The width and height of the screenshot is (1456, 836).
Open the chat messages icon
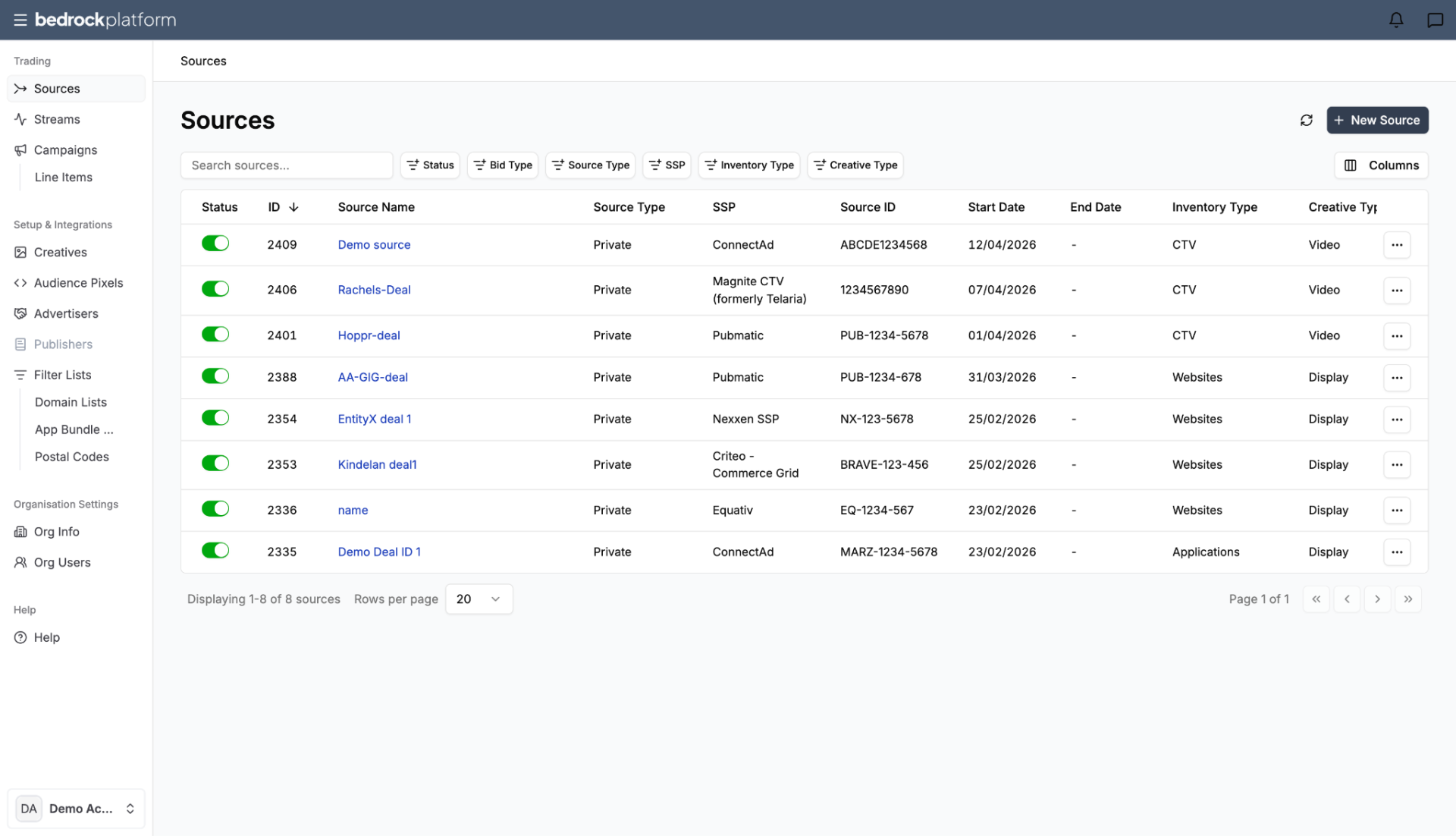[x=1435, y=20]
